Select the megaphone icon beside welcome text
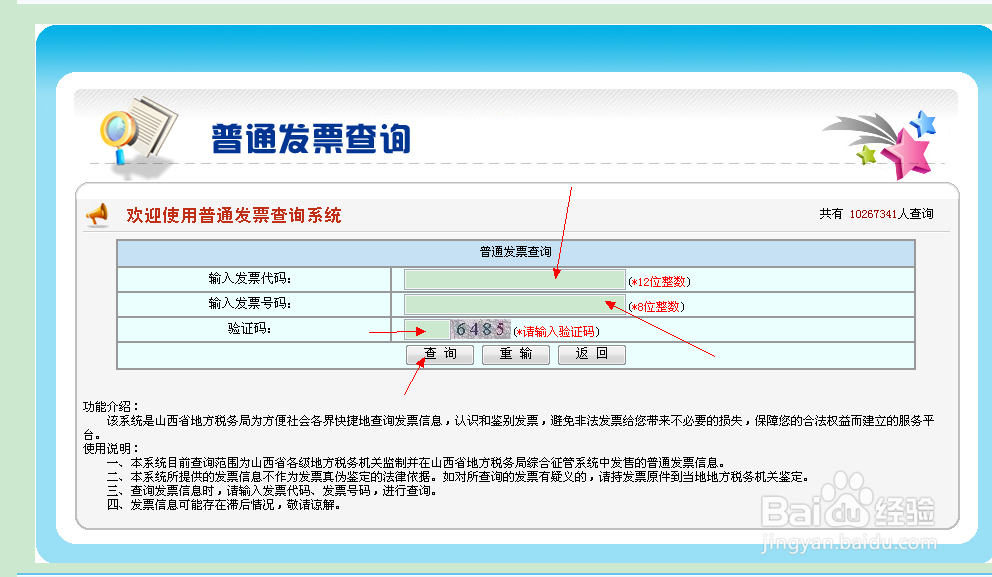Viewport: 992px width, 577px height. 97,213
